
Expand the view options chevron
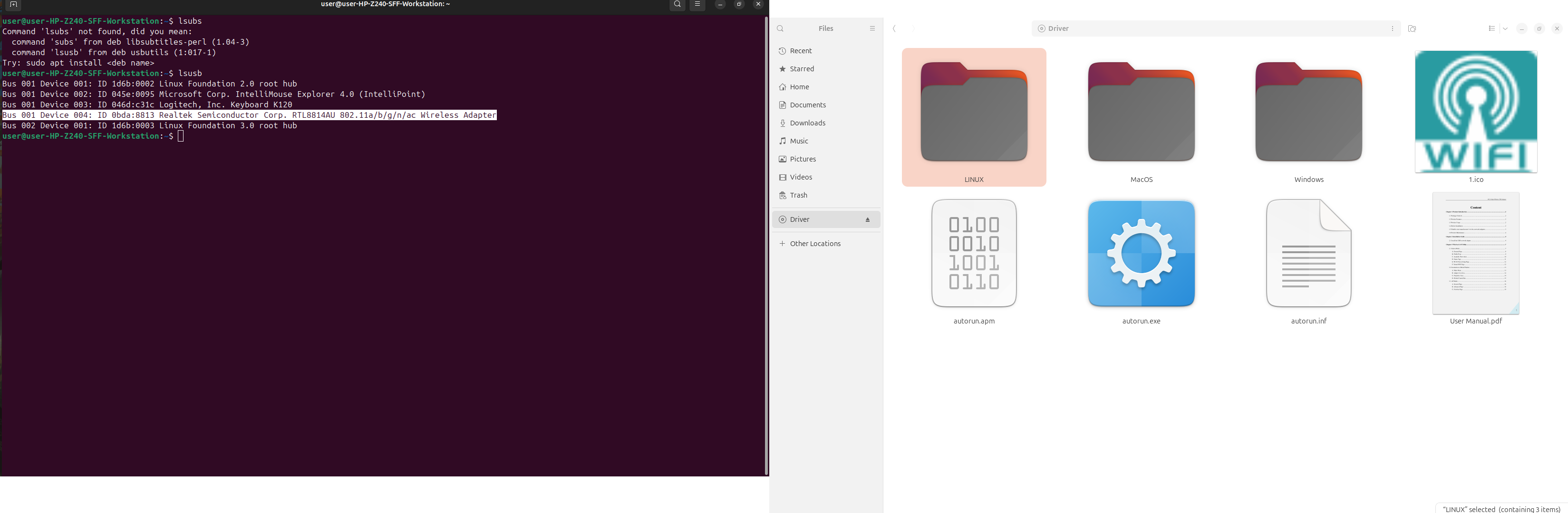click(1505, 28)
